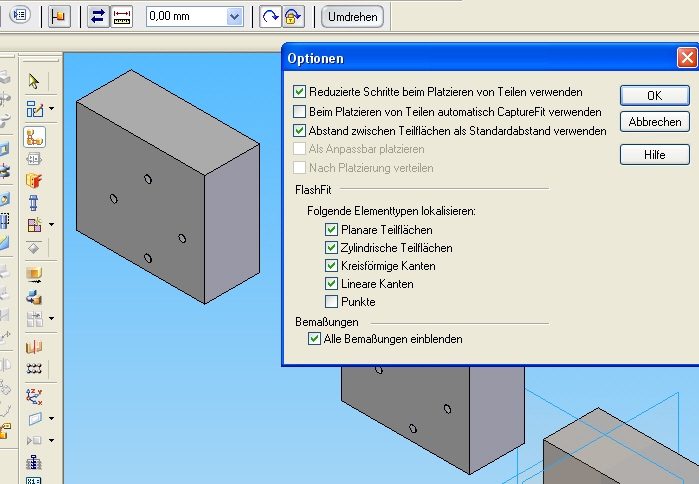The height and width of the screenshot is (484, 699).
Task: Click OK in the Optionen dialog
Action: click(x=654, y=95)
